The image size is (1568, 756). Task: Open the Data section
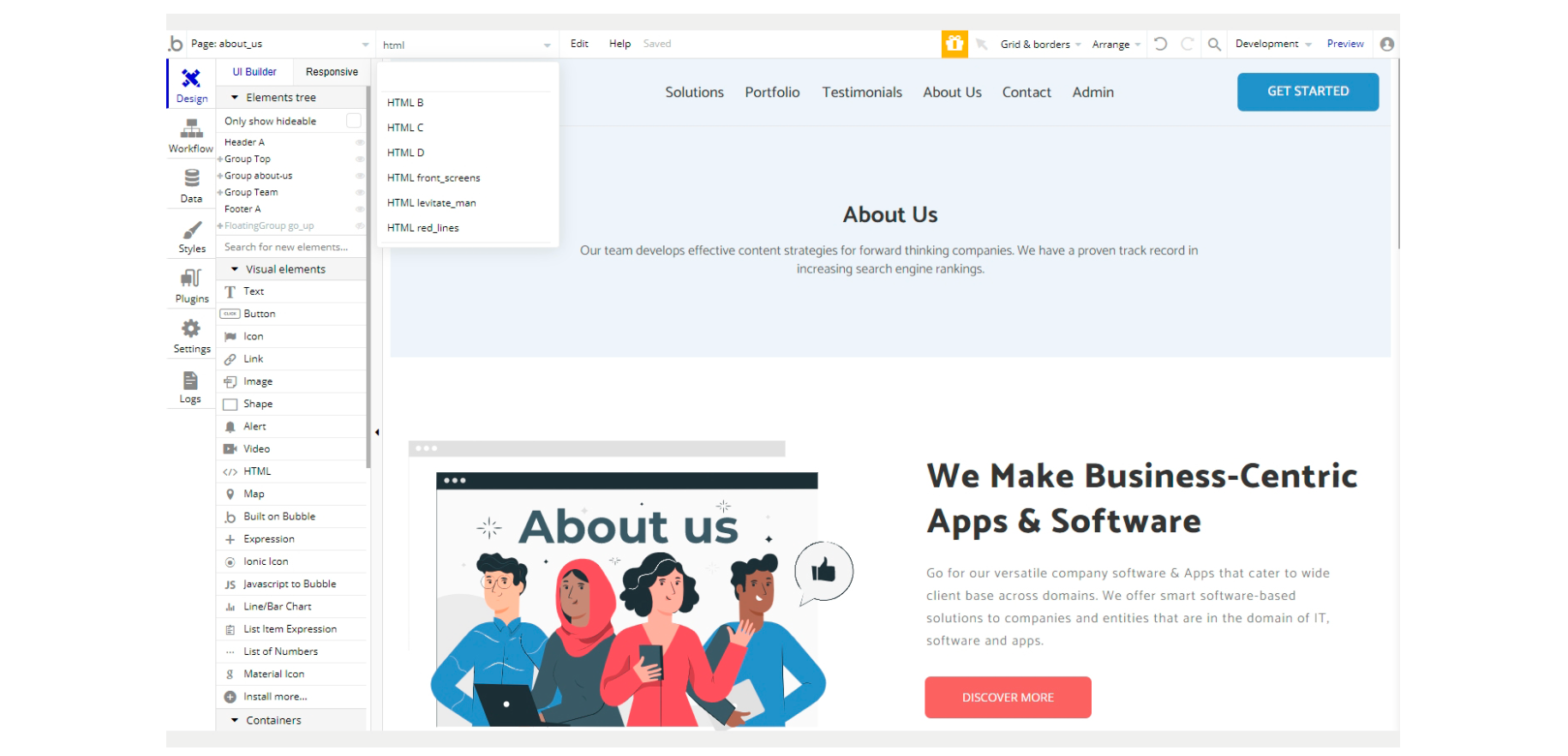[191, 185]
